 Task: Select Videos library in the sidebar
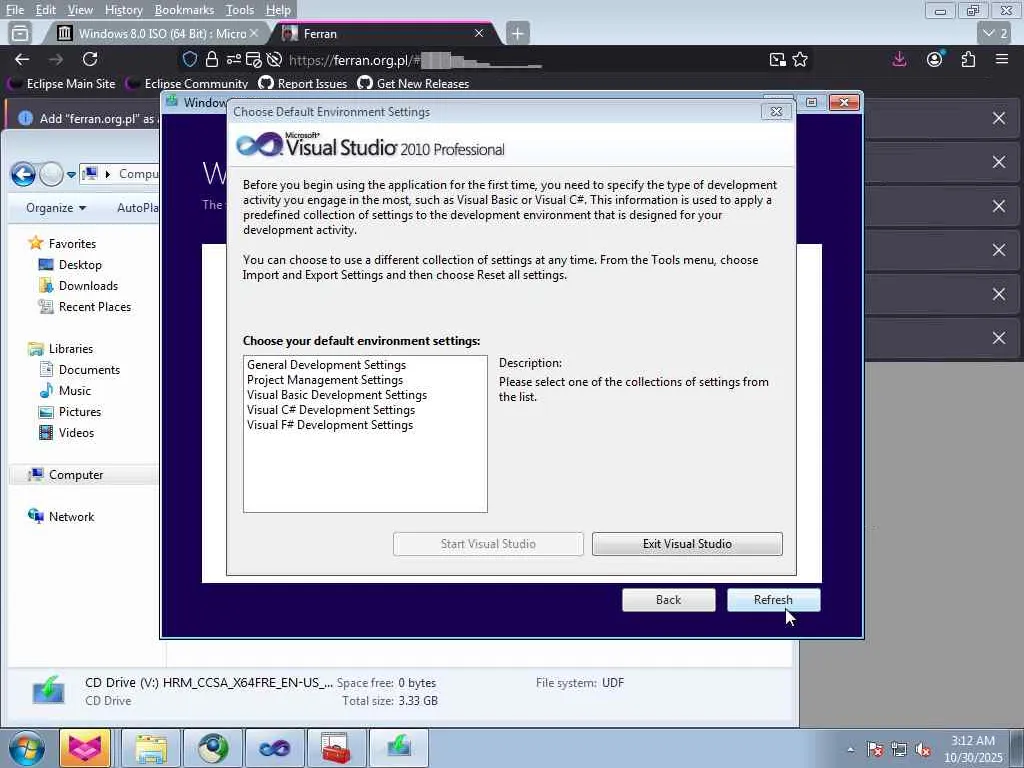[x=67, y=432]
